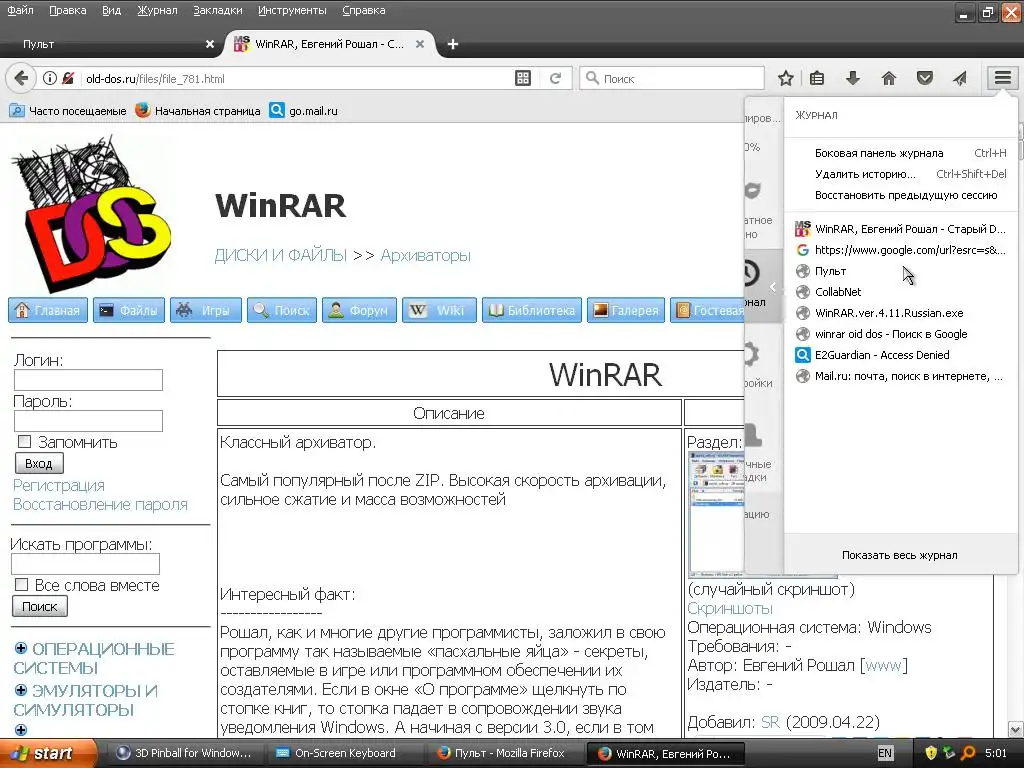Image resolution: width=1024 pixels, height=768 pixels.
Task: Open the Часто посещаемые bookmark folder
Action: [68, 111]
